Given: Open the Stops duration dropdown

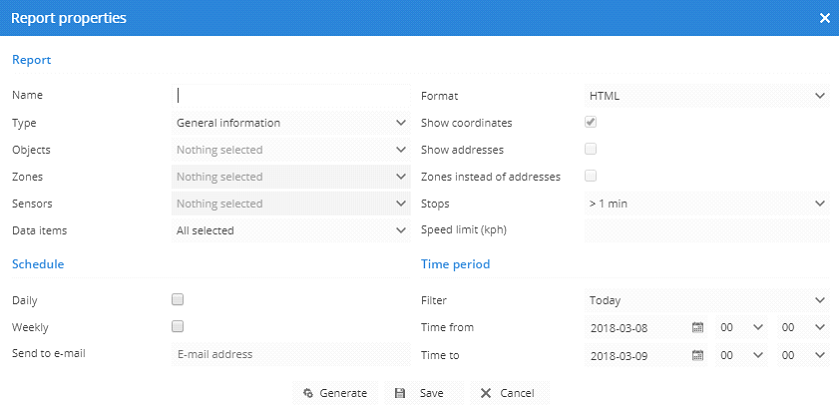Looking at the screenshot, I should pyautogui.click(x=705, y=204).
